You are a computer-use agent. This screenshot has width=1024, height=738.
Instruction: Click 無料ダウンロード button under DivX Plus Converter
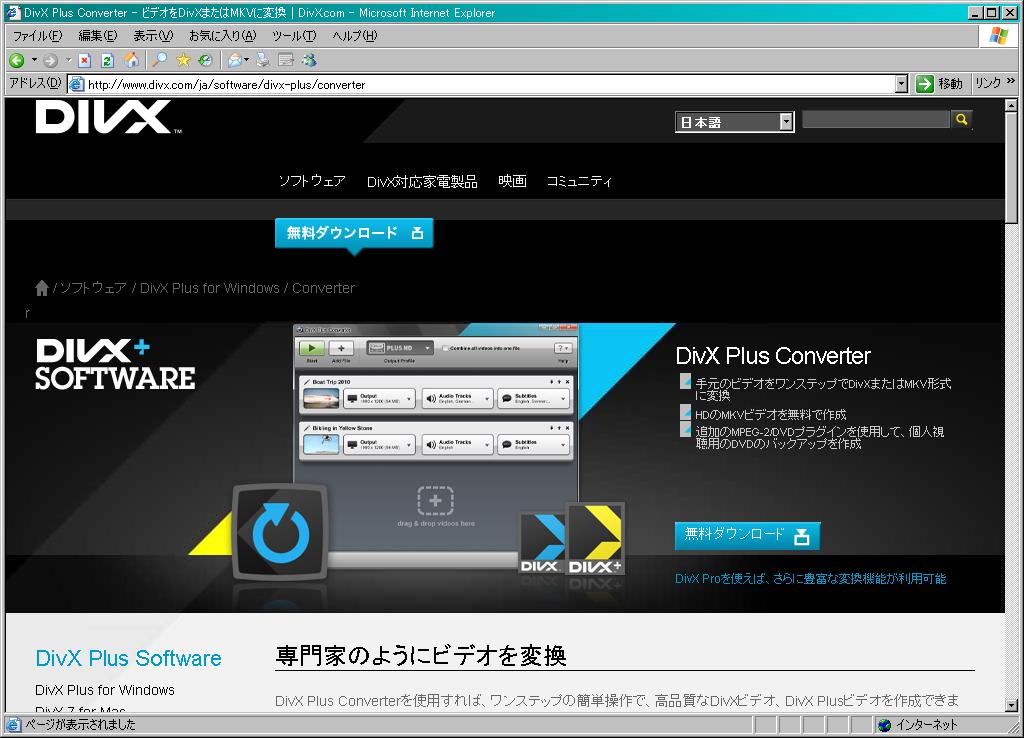pos(747,536)
